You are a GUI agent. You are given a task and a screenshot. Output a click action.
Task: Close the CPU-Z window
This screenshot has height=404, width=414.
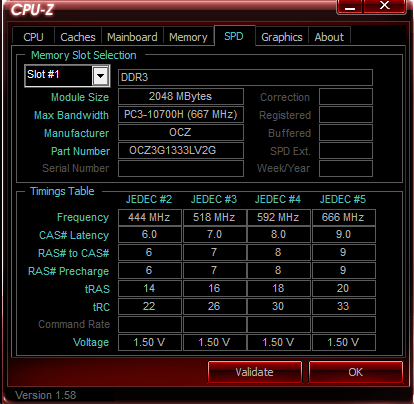click(x=385, y=7)
